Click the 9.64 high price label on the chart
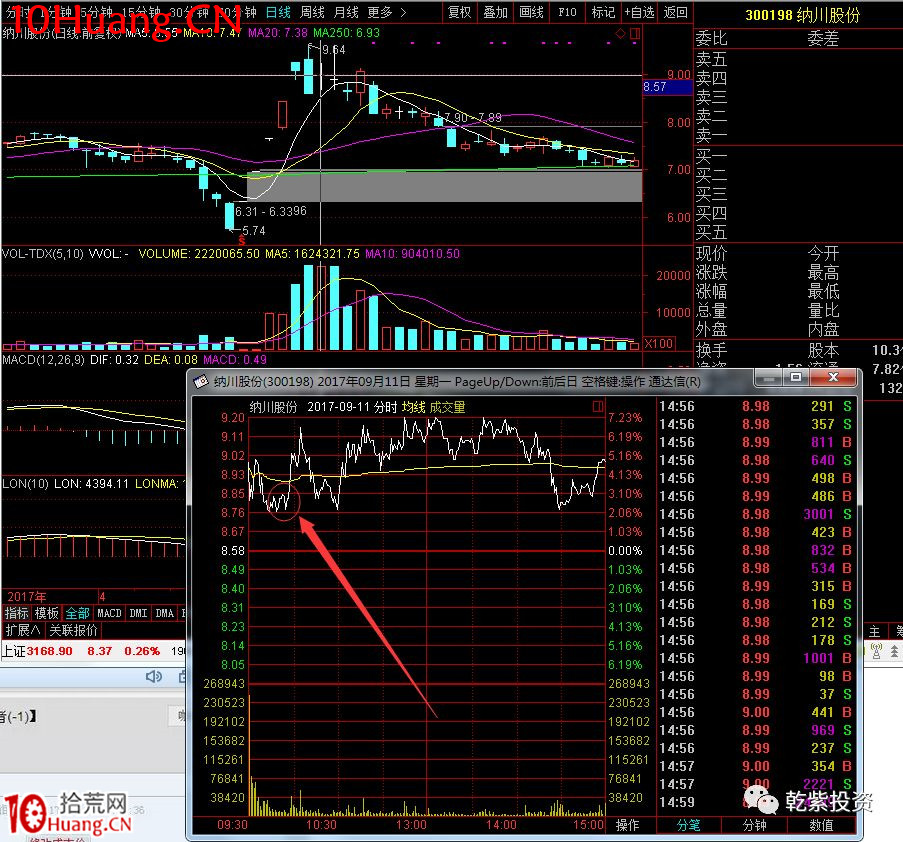The height and width of the screenshot is (842, 903). pos(333,50)
